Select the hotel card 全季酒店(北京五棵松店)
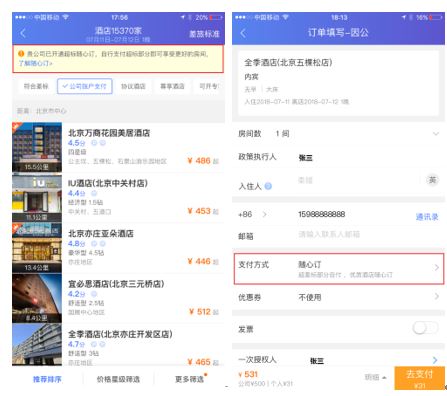 pyautogui.click(x=338, y=83)
